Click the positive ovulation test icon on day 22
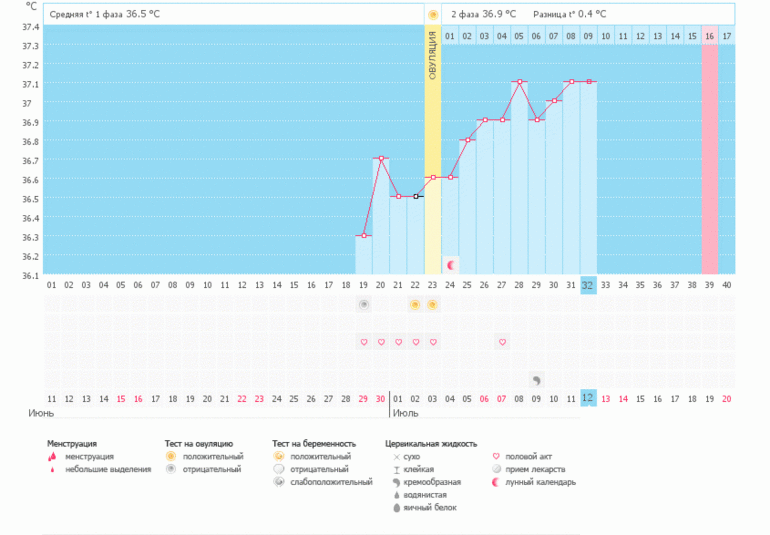770x535 pixels. click(415, 304)
